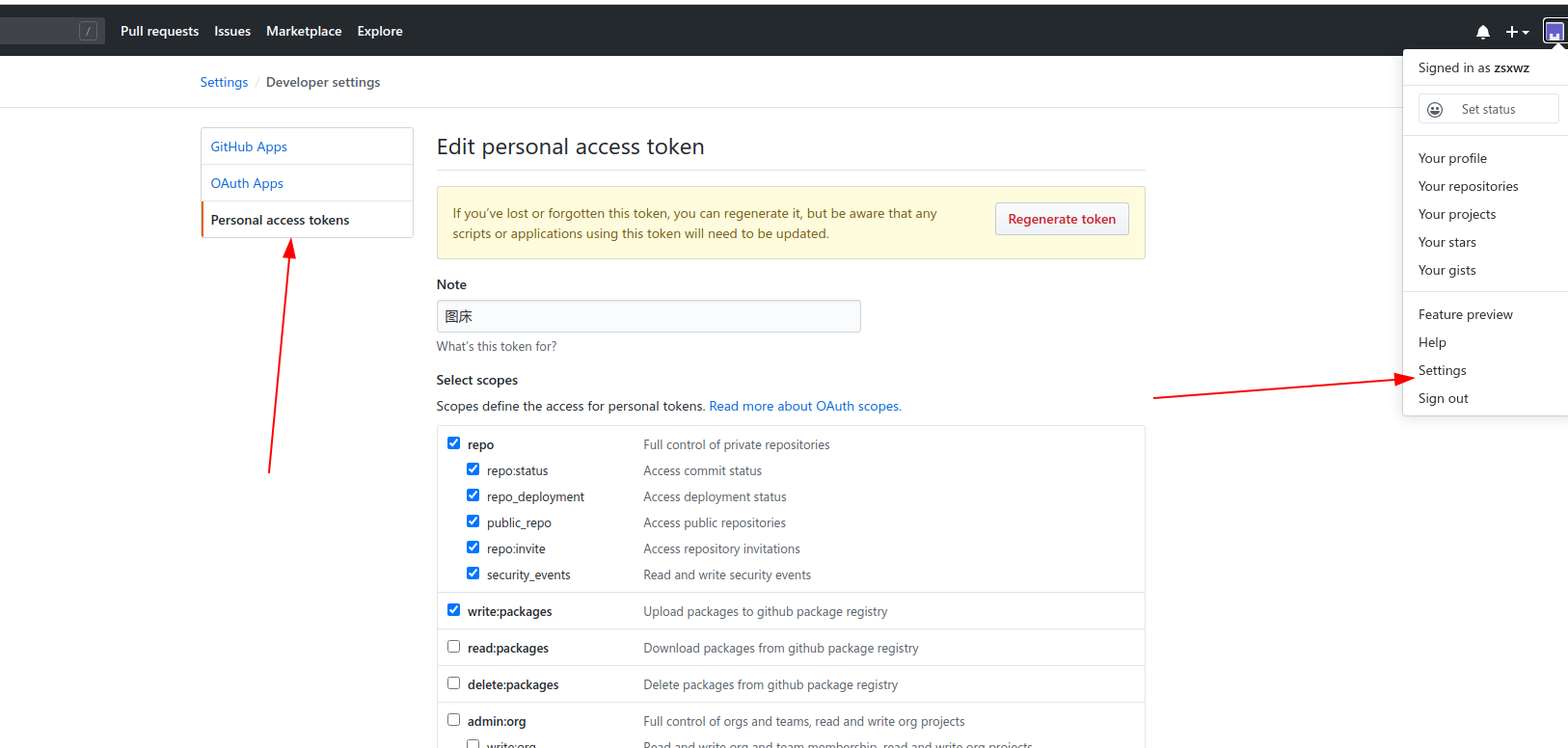The image size is (1568, 748).
Task: Choose Sign out from profile menu
Action: click(x=1443, y=398)
